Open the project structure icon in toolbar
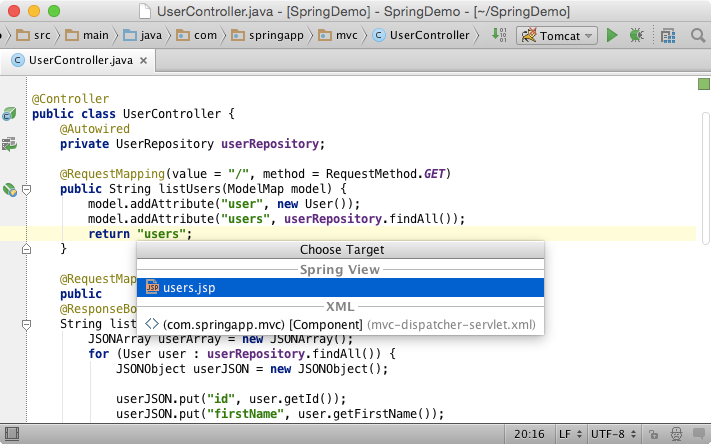The height and width of the screenshot is (444, 711). [x=668, y=35]
